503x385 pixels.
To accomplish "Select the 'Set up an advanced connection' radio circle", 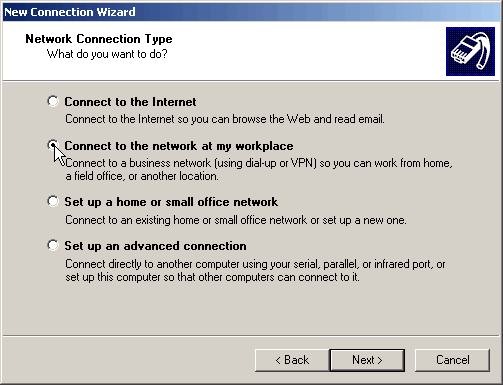I will point(53,245).
